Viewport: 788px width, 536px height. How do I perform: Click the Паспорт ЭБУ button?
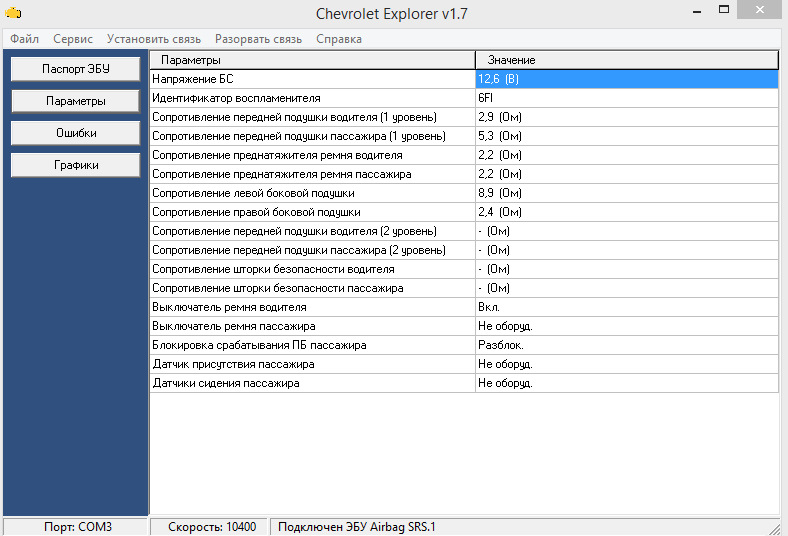coord(75,69)
